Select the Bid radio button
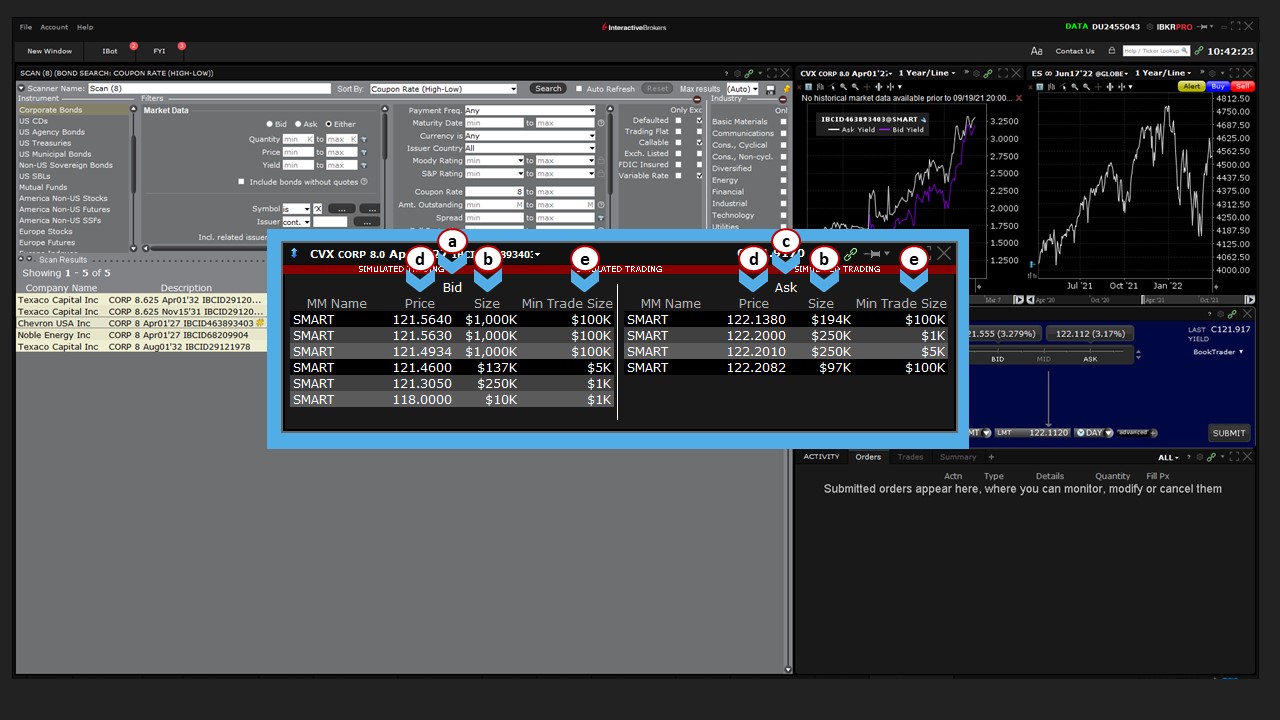Screen dimensions: 1280x720 tap(270, 124)
